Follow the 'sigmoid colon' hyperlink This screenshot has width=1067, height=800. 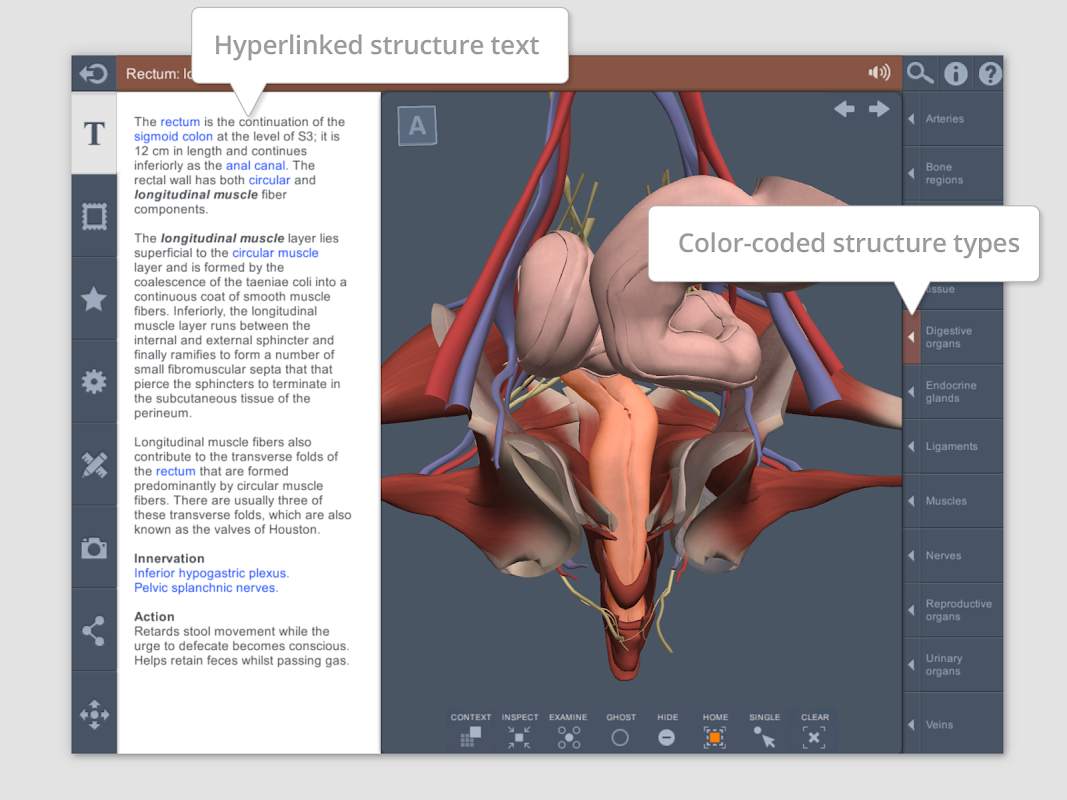pos(173,137)
